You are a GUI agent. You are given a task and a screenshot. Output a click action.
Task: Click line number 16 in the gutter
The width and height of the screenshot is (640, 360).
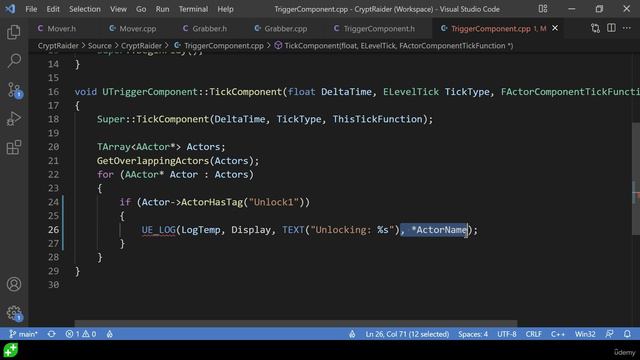click(53, 92)
